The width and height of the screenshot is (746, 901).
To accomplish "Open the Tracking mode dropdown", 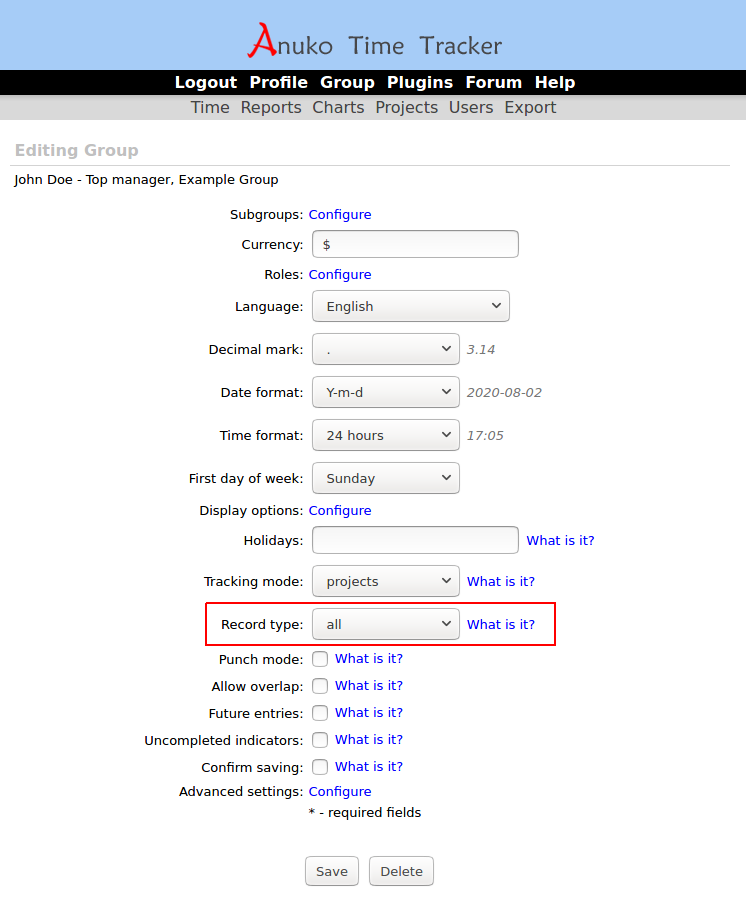I will tap(385, 581).
